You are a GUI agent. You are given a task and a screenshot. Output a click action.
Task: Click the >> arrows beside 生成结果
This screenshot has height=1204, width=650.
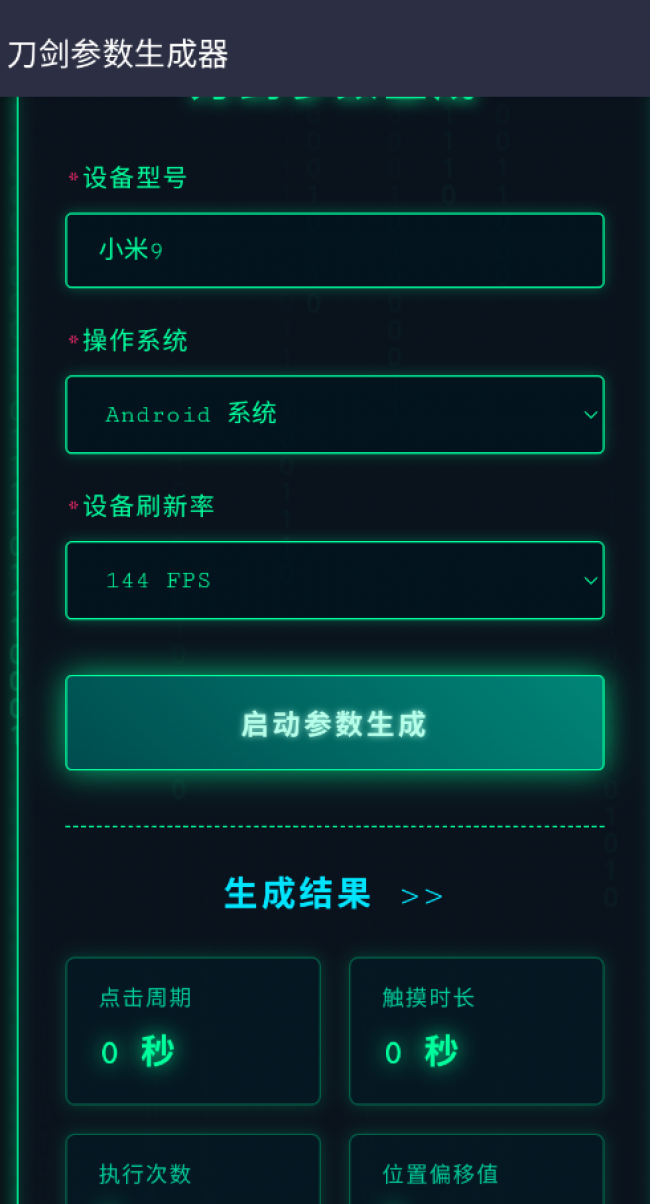[x=421, y=896]
